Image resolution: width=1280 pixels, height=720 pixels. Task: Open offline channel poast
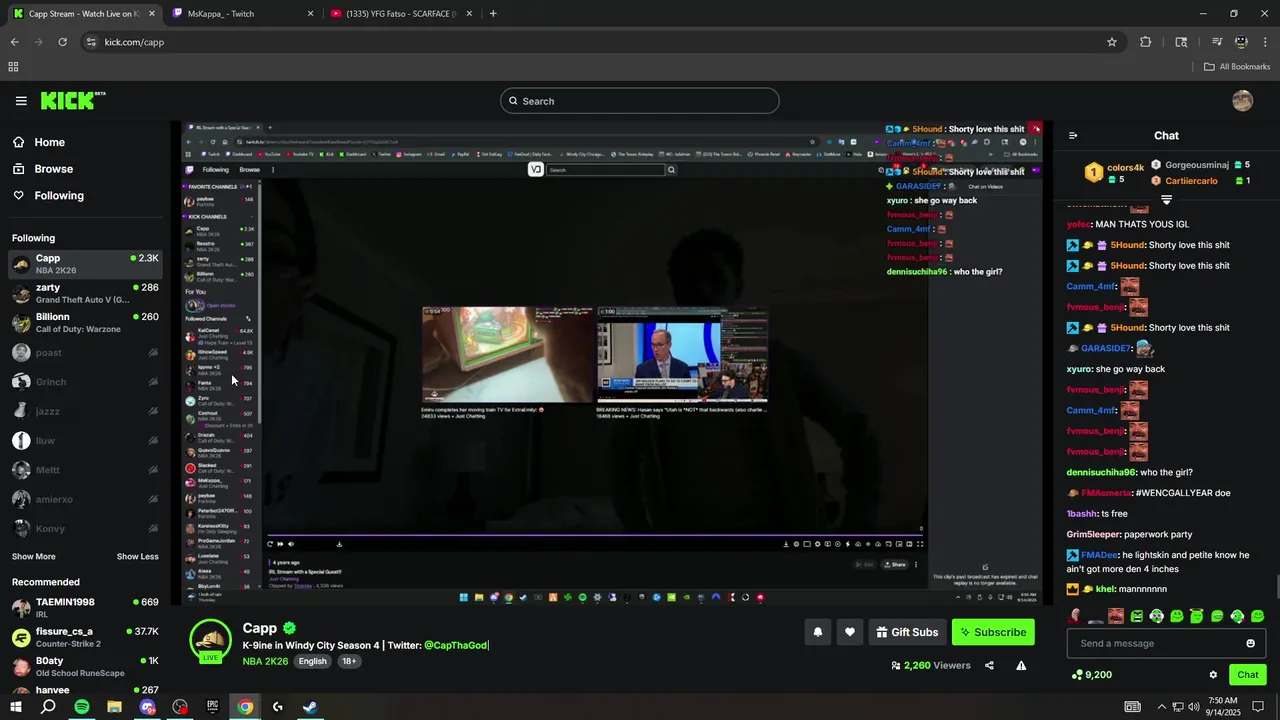(85, 352)
